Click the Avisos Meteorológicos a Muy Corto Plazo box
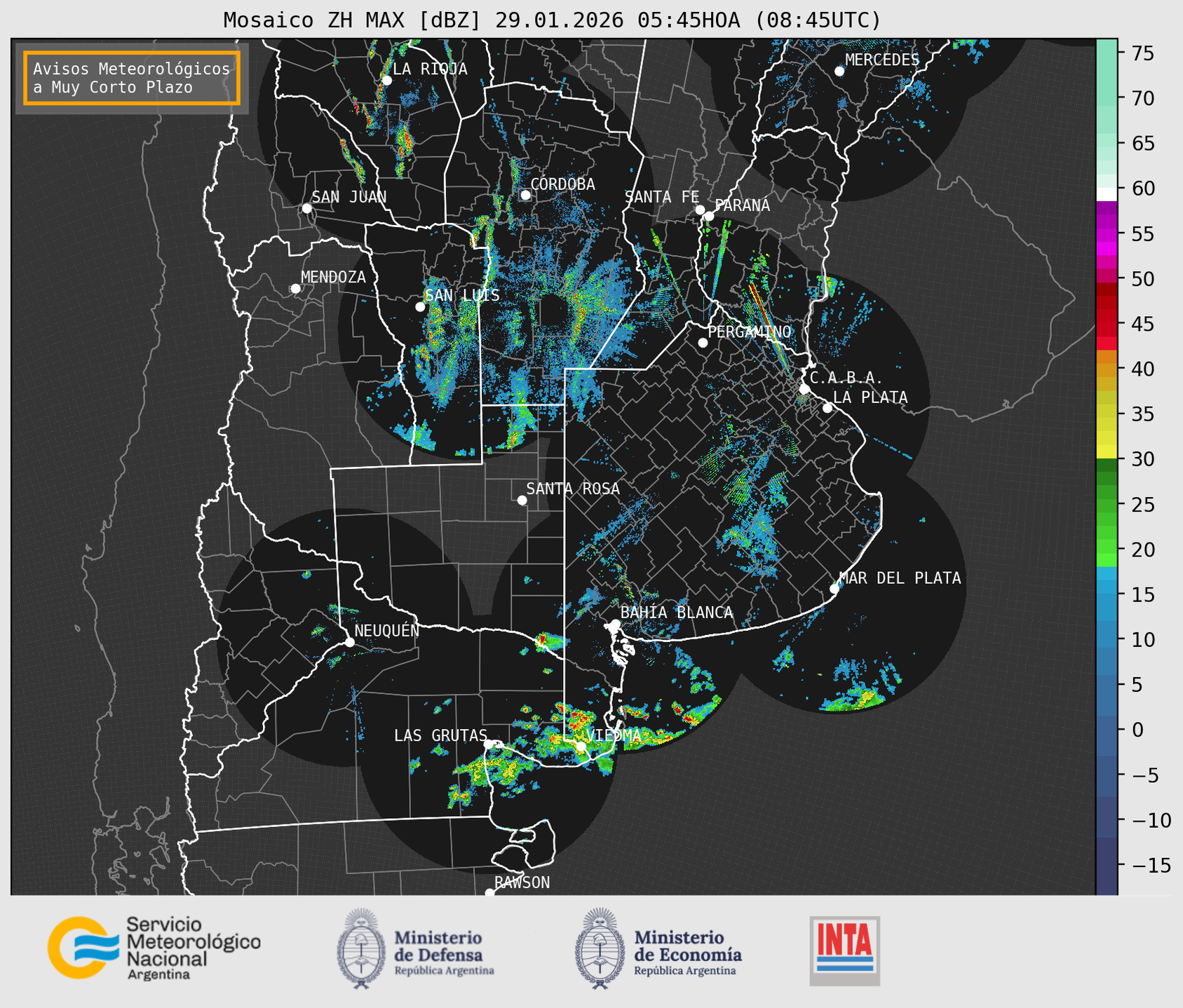Image resolution: width=1183 pixels, height=1008 pixels. (x=132, y=78)
